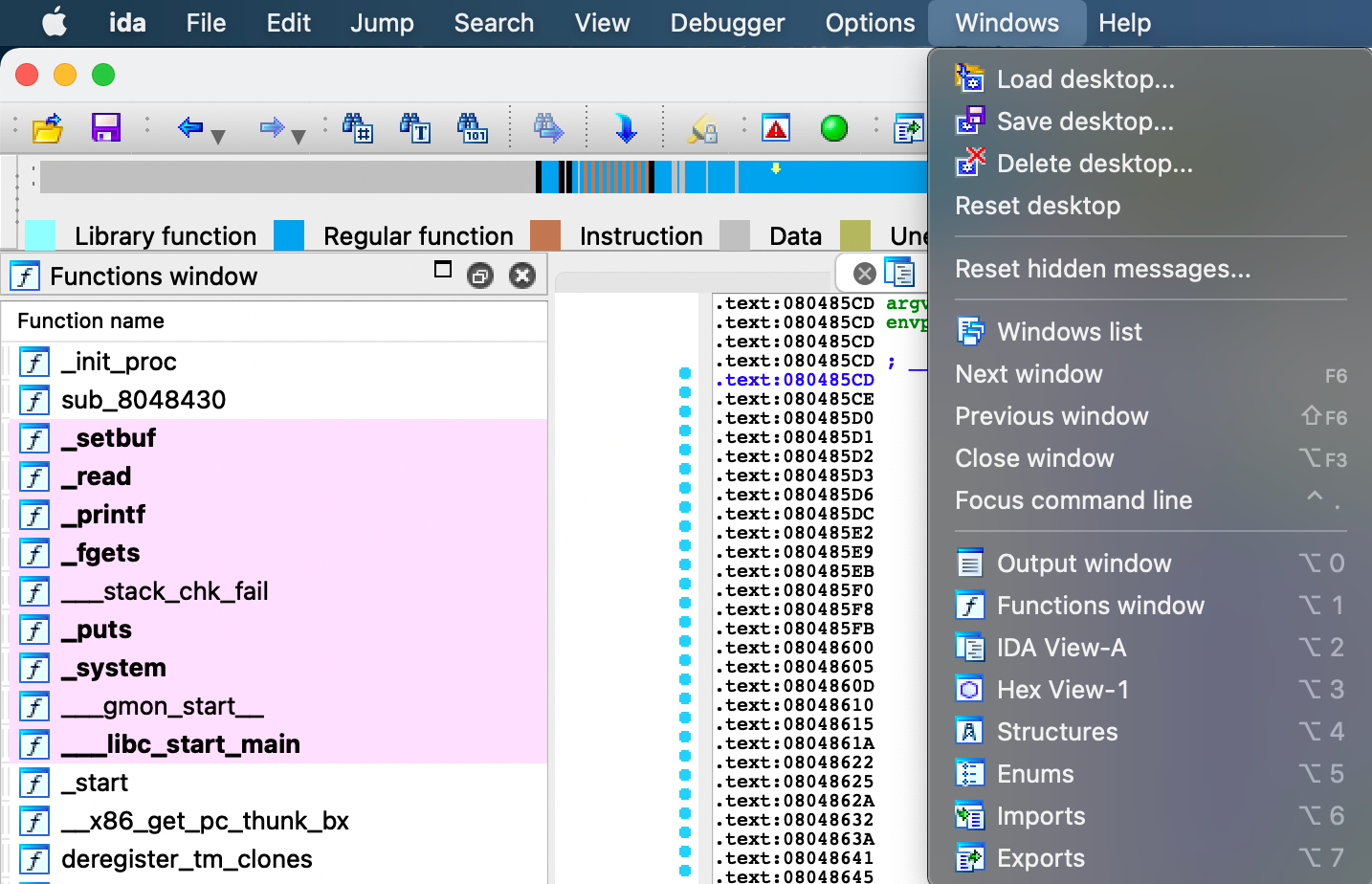Click the Library function cyan swatch
Viewport: 1372px width, 884px height.
tap(40, 235)
